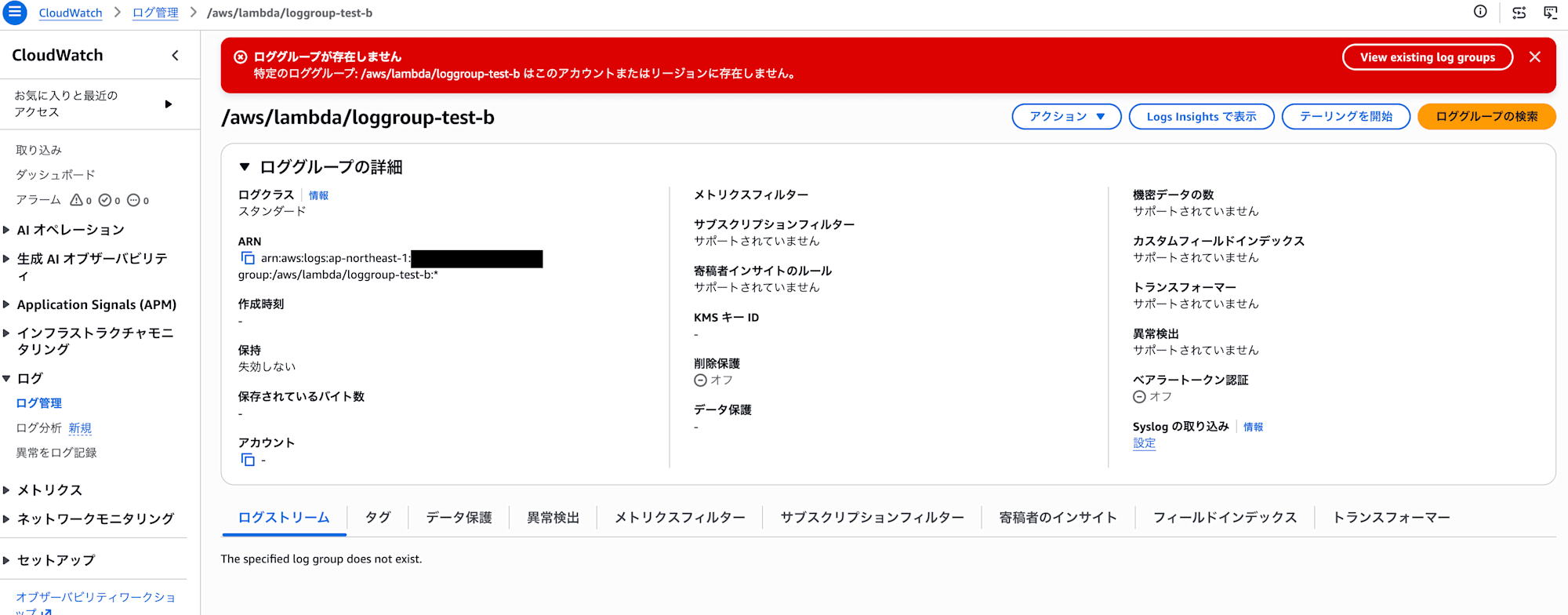This screenshot has height=615, width=1568.
Task: Open 取り込み in the sidebar
Action: (38, 150)
